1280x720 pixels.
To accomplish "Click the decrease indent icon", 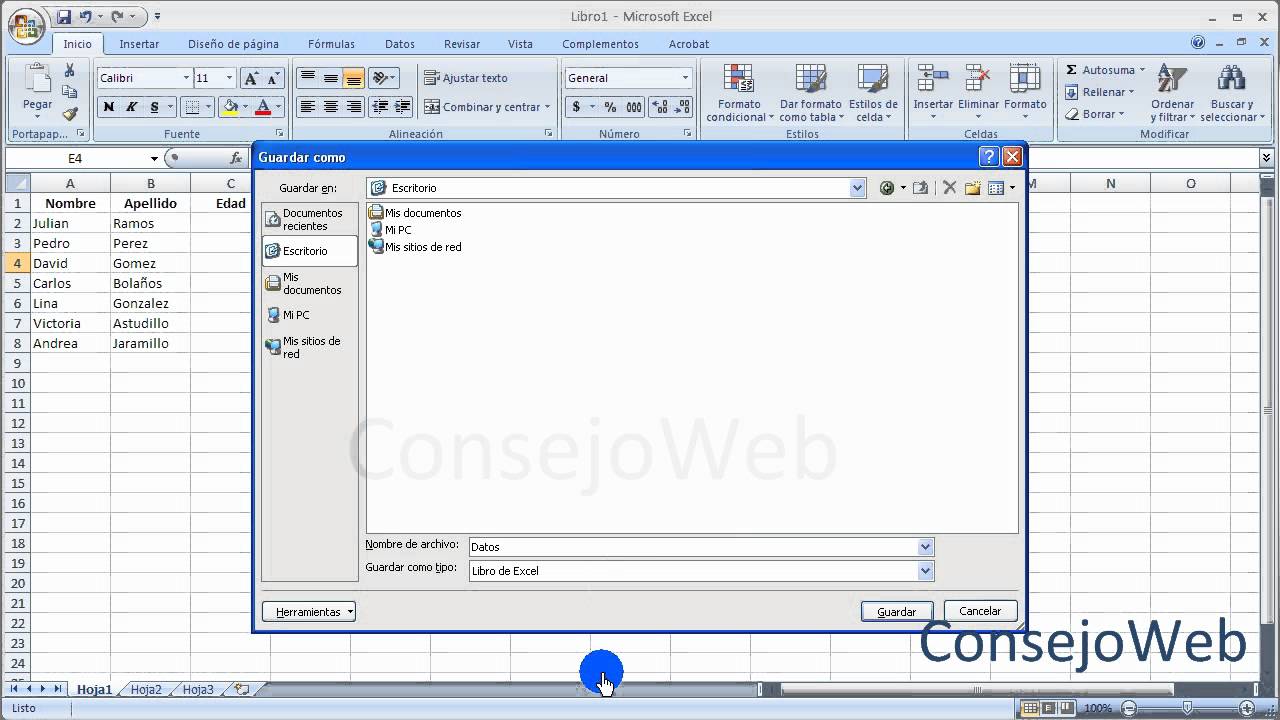I will [380, 107].
